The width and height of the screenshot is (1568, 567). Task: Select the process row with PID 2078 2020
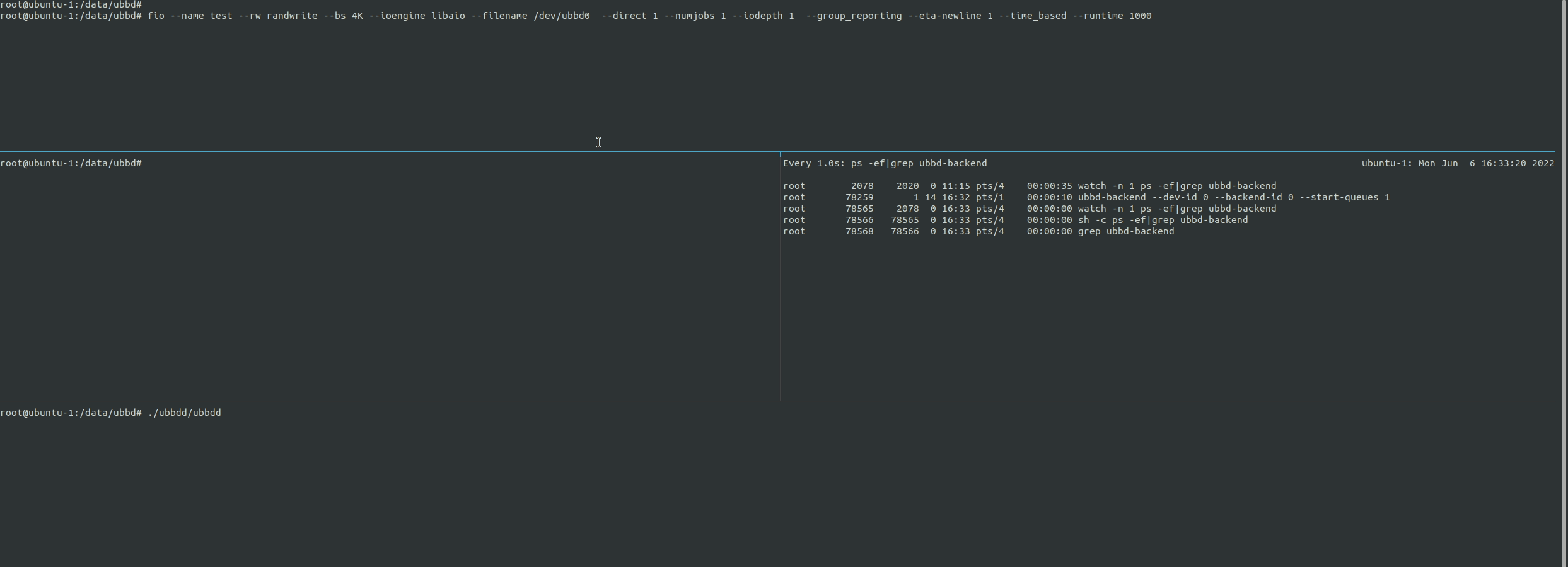1030,186
